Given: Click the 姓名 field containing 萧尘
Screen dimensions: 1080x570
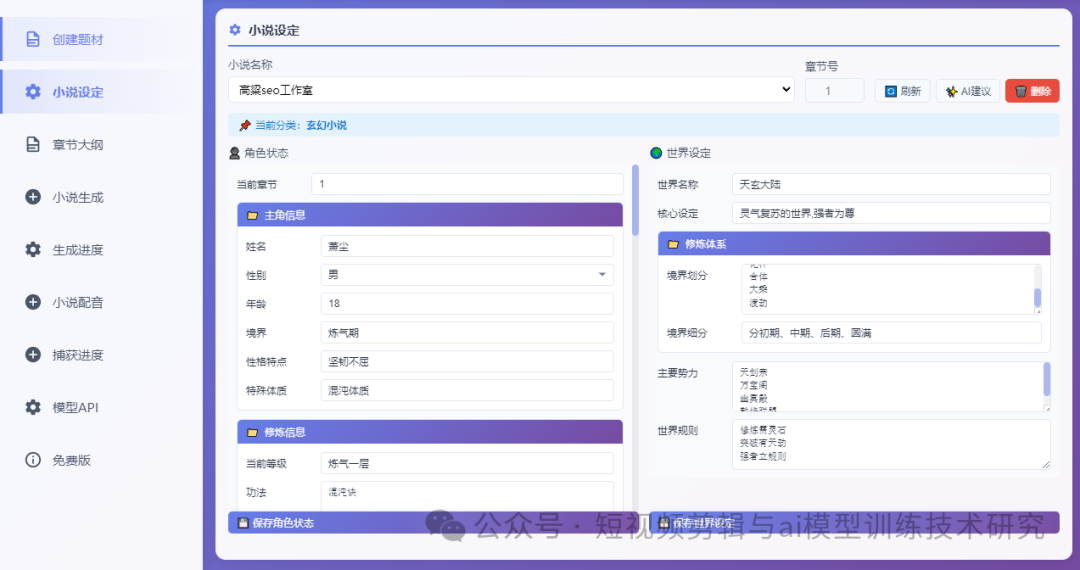Looking at the screenshot, I should click(x=467, y=246).
